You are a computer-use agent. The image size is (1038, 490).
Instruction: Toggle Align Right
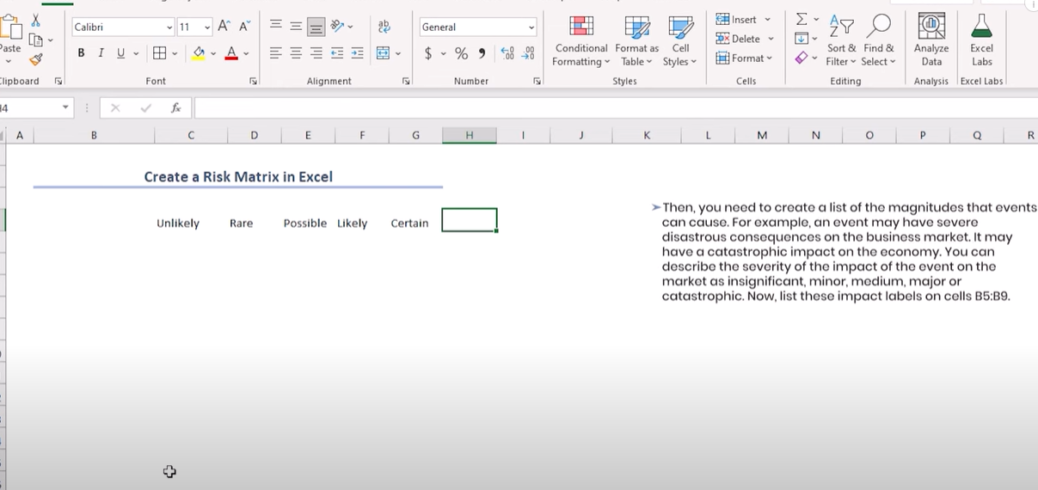point(316,53)
